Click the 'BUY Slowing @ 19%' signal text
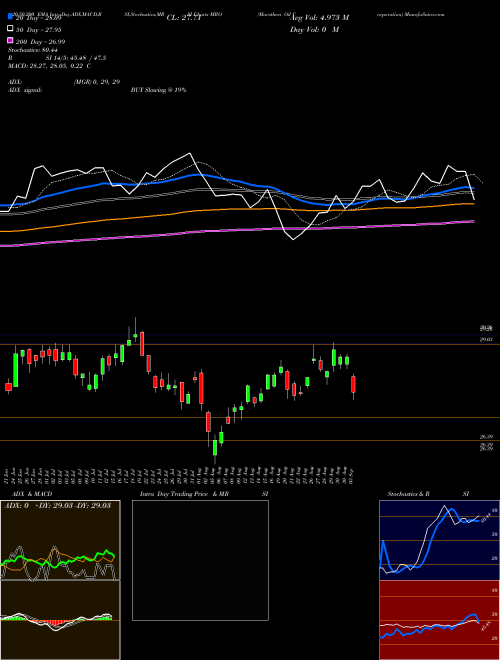The image size is (500, 660). (x=158, y=90)
